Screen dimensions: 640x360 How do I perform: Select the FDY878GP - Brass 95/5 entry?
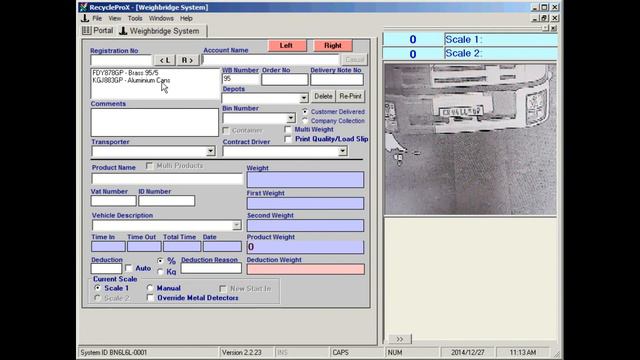pyautogui.click(x=125, y=73)
